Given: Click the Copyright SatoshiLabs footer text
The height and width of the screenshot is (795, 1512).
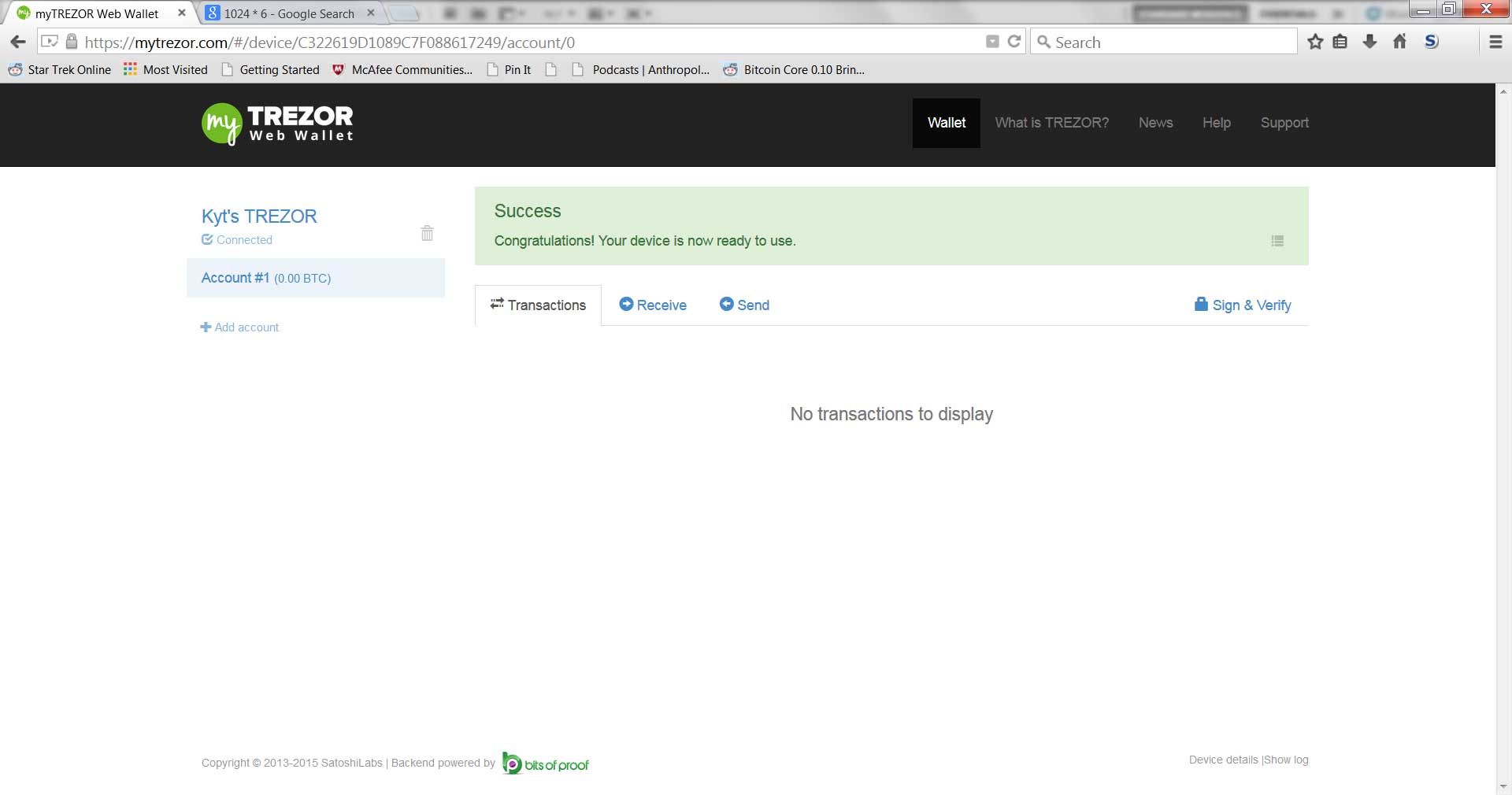Looking at the screenshot, I should tap(292, 763).
